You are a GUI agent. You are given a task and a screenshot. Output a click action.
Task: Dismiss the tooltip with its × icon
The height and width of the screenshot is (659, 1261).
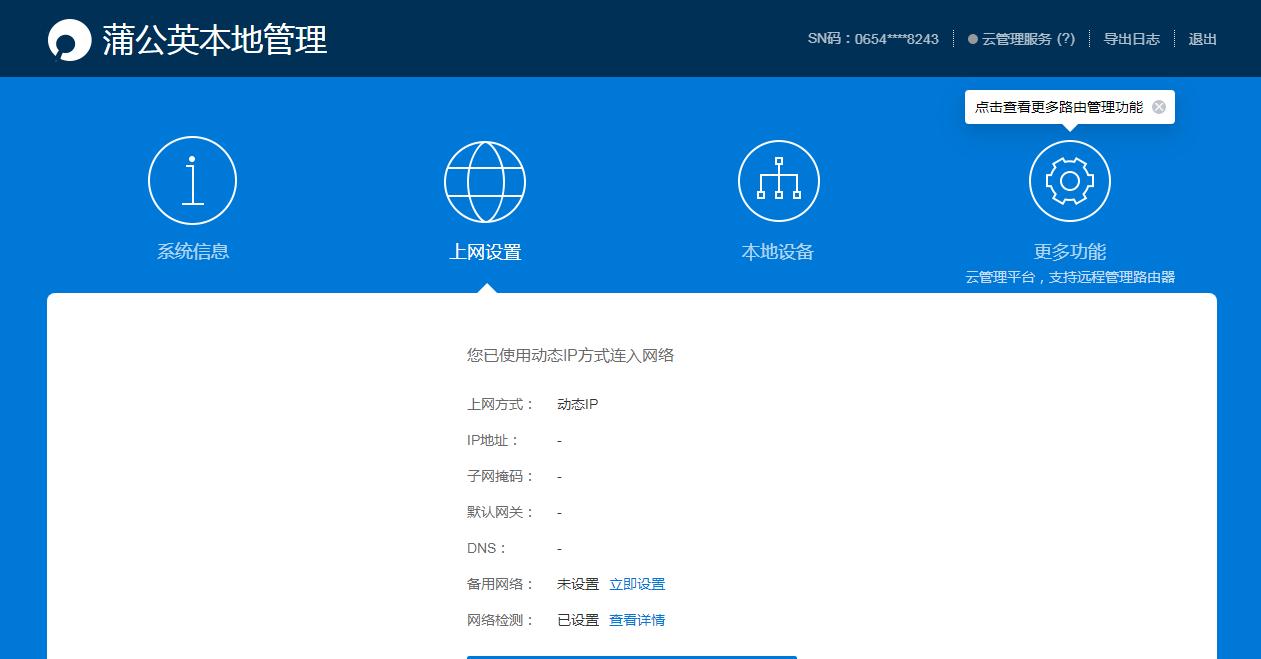click(x=1159, y=106)
